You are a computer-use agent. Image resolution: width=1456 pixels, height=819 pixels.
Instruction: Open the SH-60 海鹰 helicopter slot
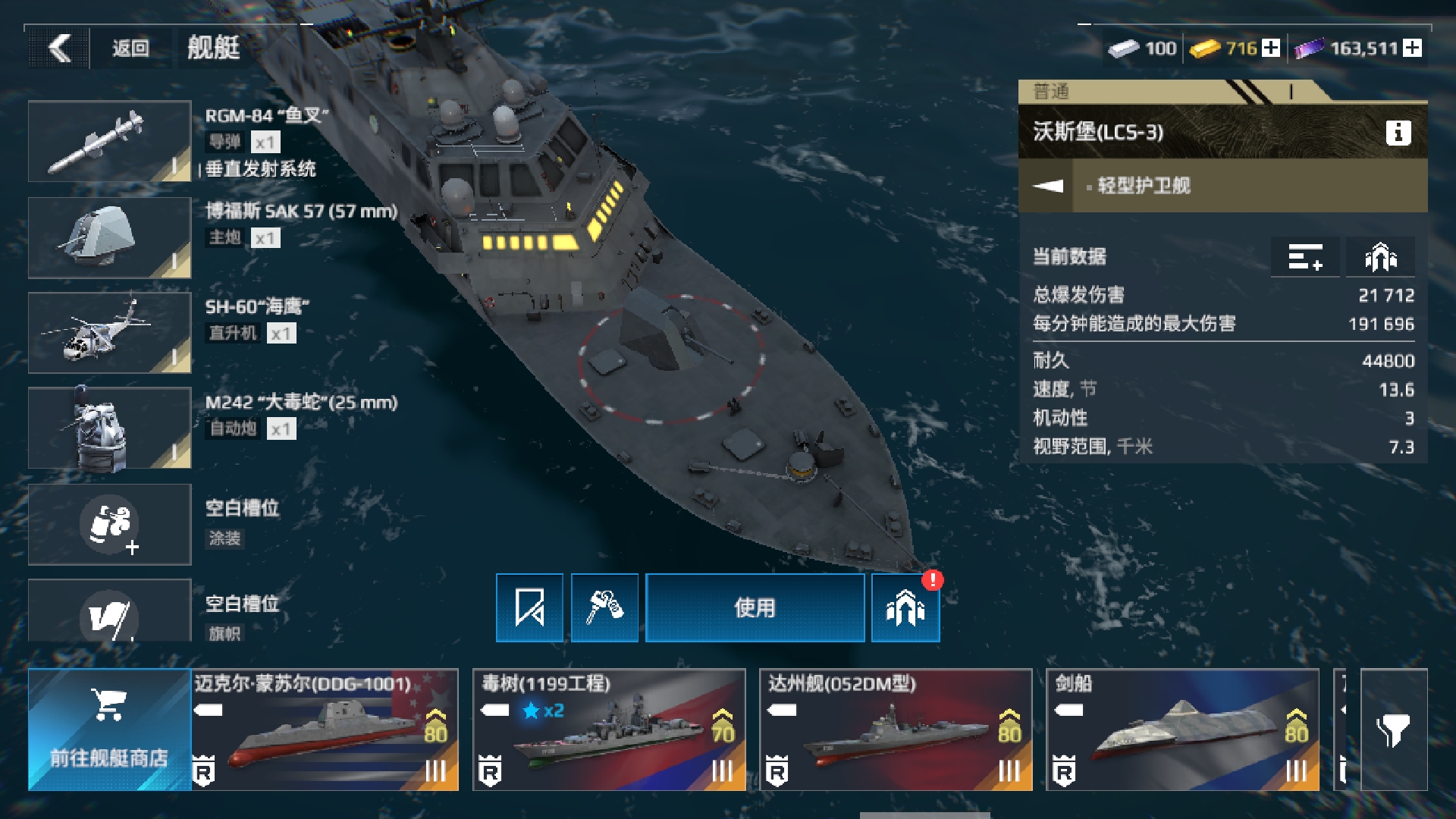[109, 333]
